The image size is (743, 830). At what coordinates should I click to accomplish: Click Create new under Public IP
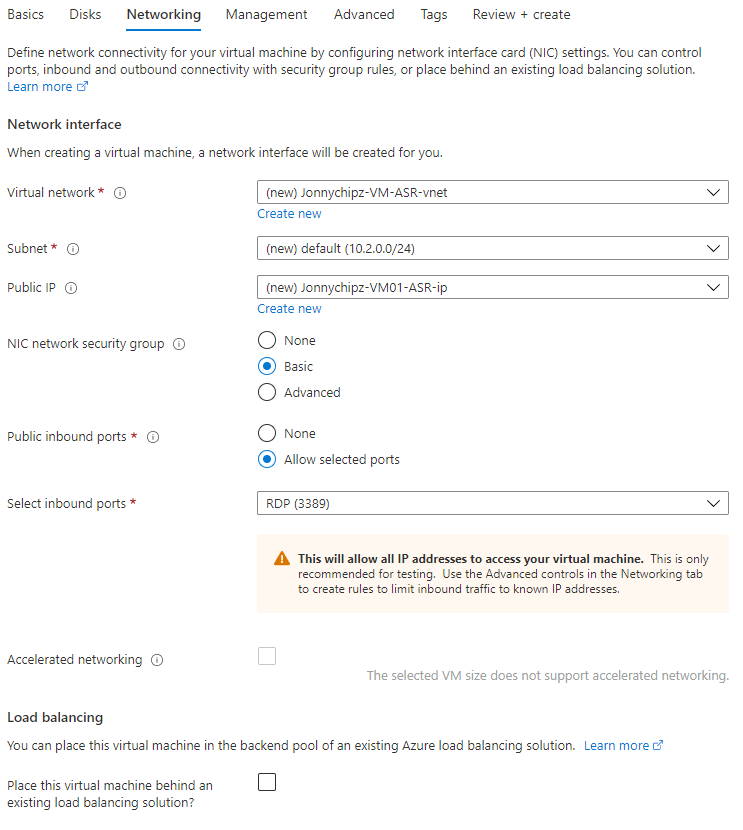(289, 309)
